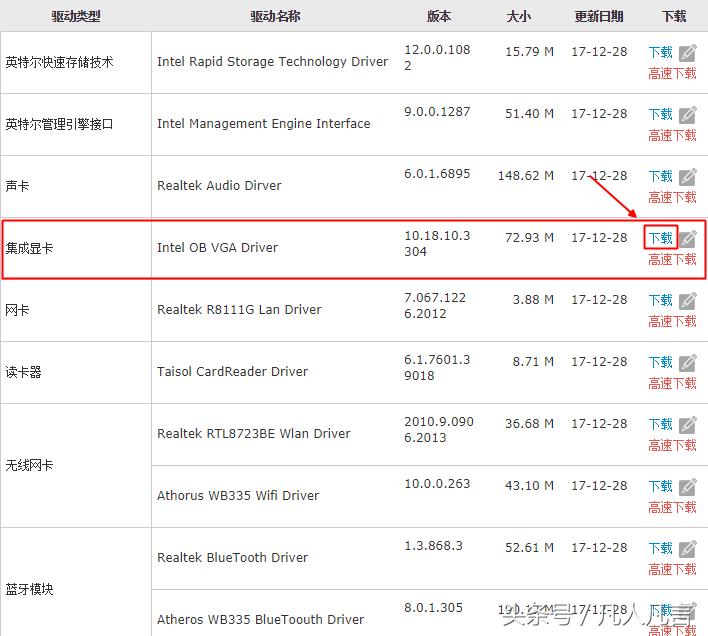Click edit pencil icon for Realtek R8111G Lan Driver

[688, 301]
